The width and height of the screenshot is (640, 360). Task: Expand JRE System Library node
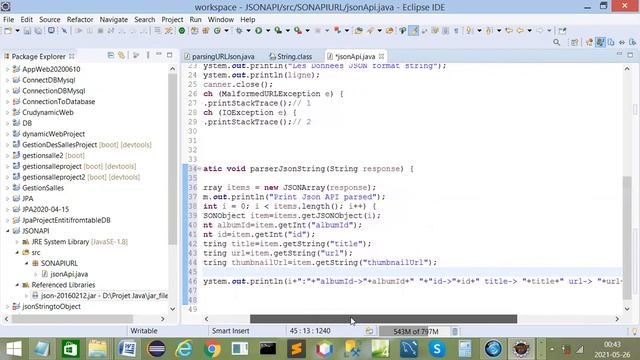(17, 242)
